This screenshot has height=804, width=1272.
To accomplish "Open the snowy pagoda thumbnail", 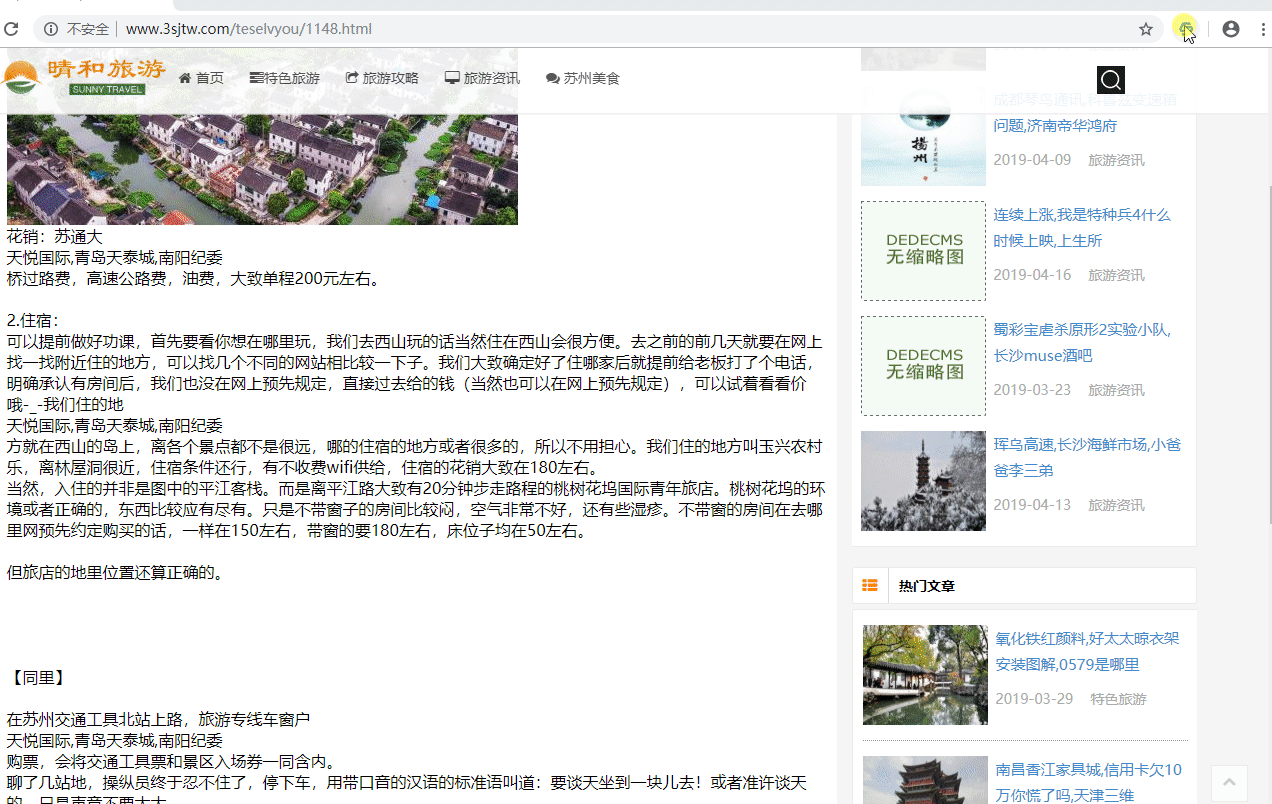I will (923, 481).
